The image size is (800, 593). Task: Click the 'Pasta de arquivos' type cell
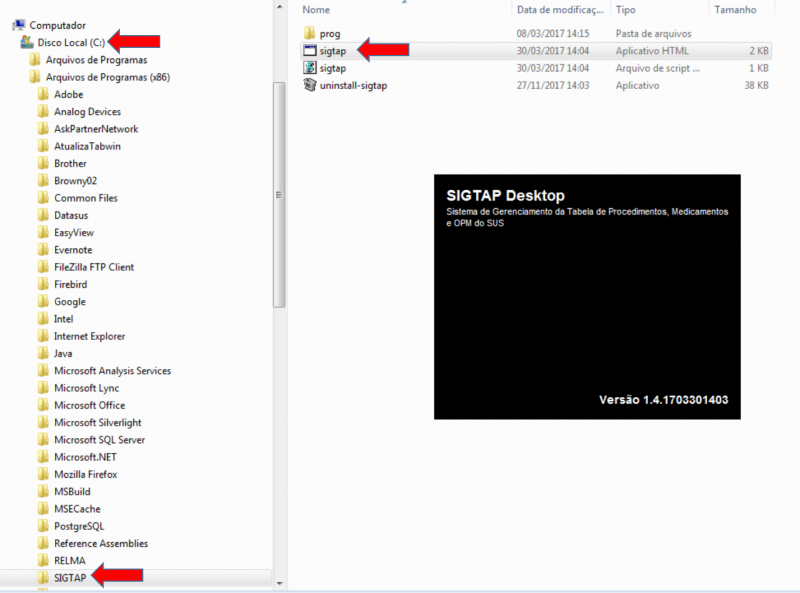point(654,33)
